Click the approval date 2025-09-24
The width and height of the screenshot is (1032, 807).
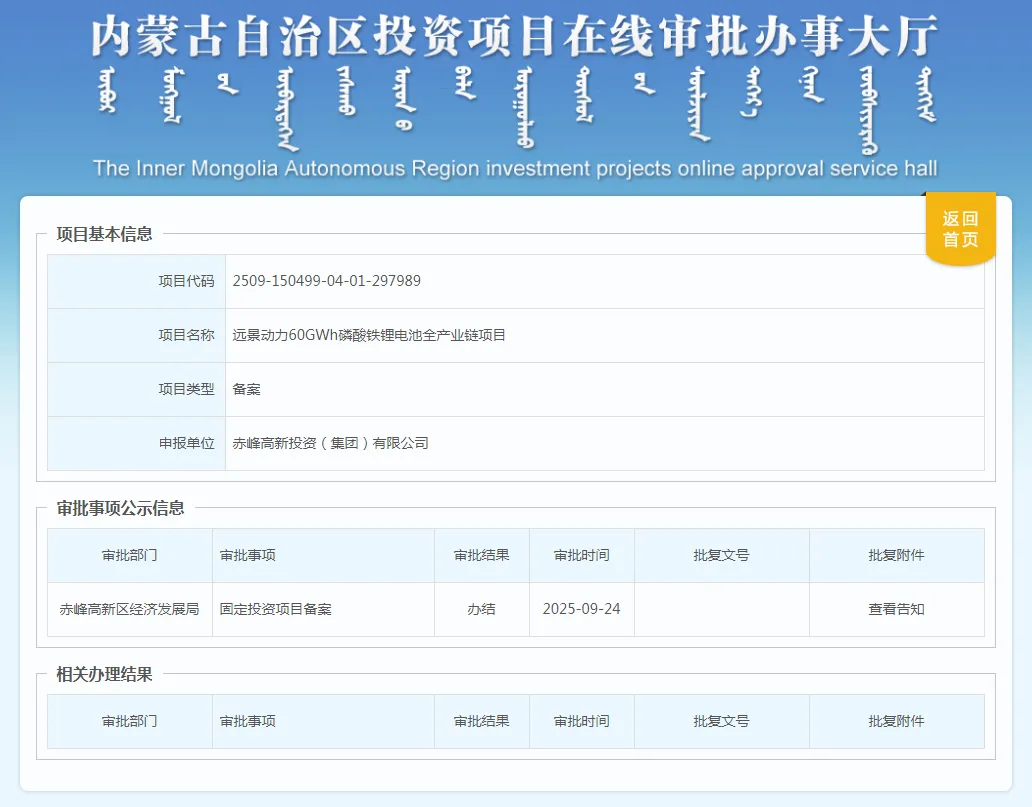click(x=582, y=610)
